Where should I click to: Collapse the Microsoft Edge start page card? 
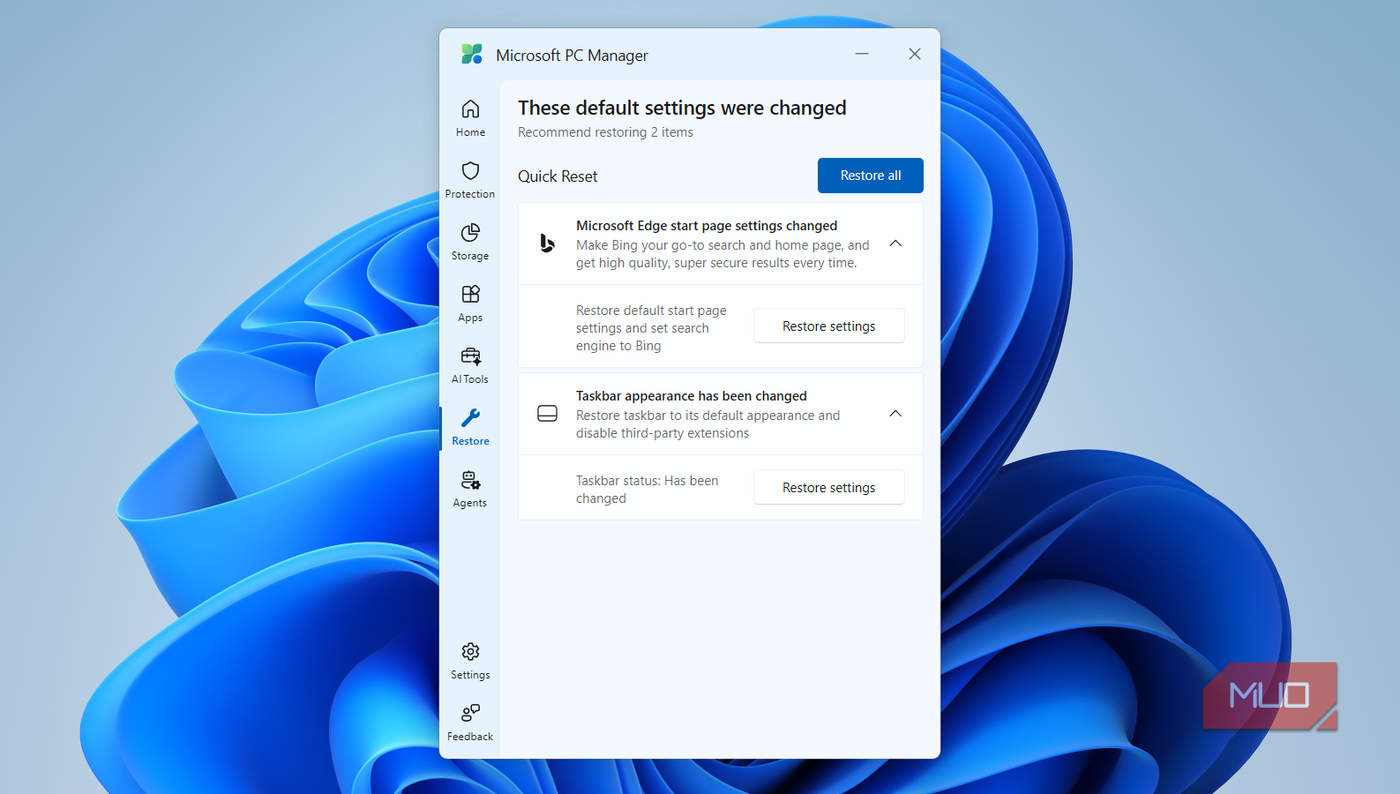click(895, 243)
